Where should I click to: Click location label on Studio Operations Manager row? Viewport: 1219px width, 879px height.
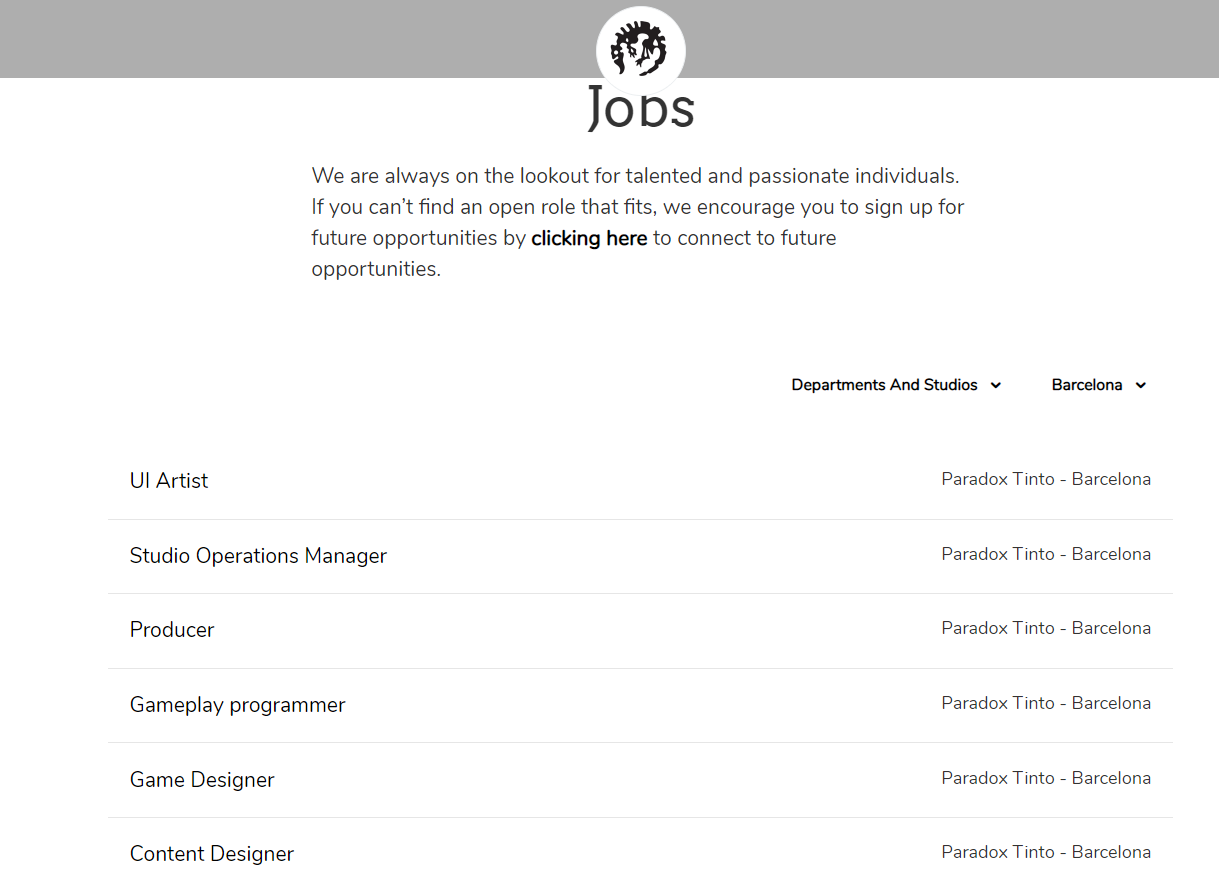pos(1045,554)
